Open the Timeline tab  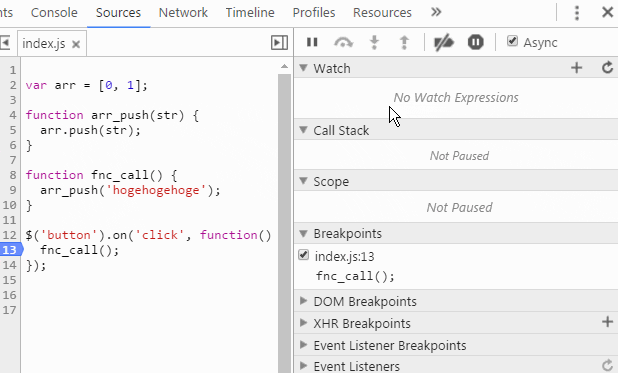(250, 13)
